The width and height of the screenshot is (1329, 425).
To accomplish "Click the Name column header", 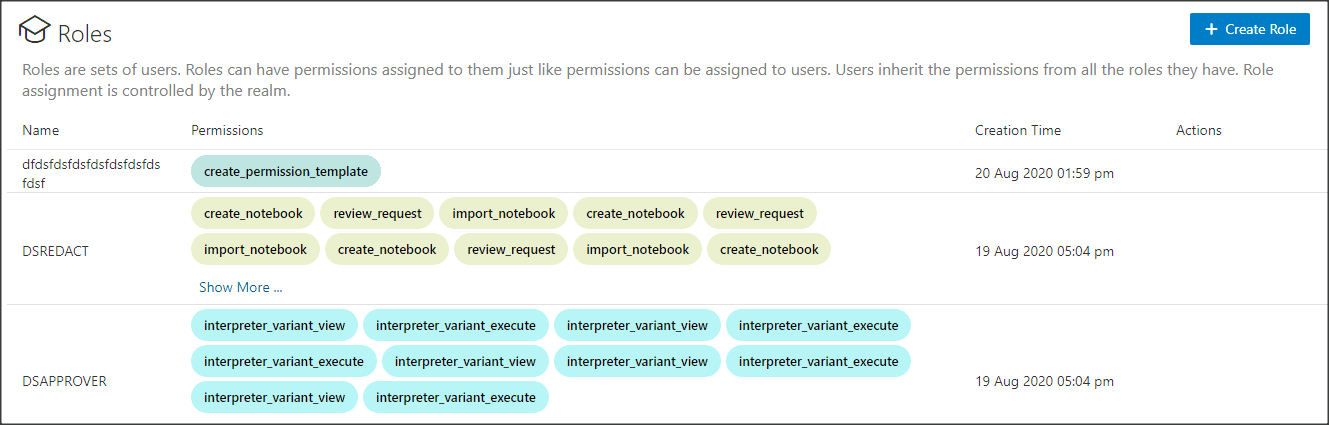I will click(x=41, y=130).
